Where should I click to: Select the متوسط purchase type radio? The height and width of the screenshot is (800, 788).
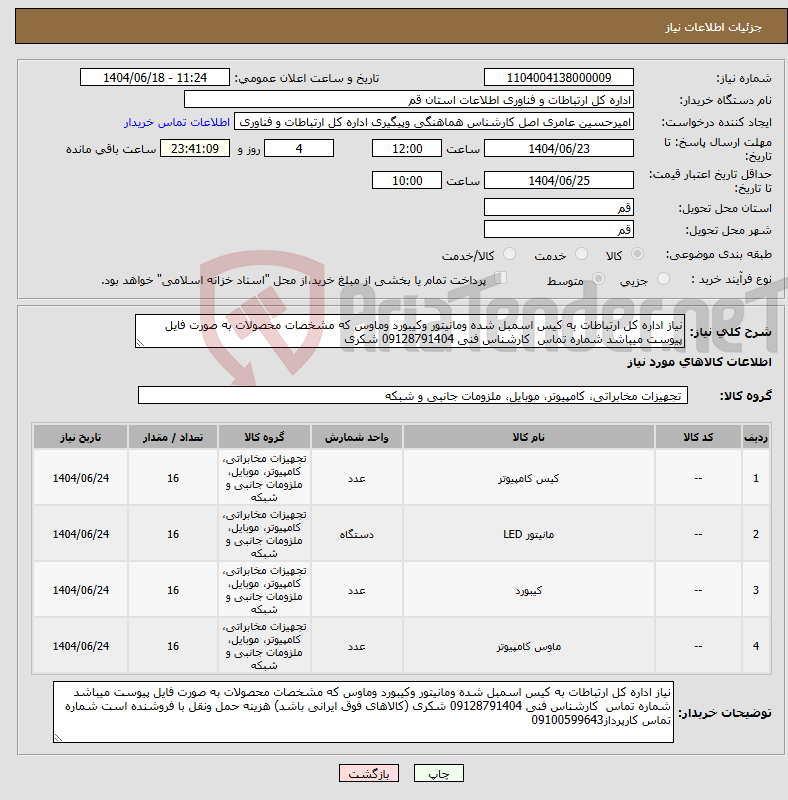pyautogui.click(x=598, y=279)
